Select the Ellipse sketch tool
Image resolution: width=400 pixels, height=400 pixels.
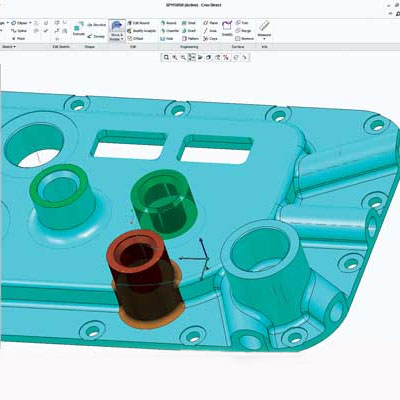pos(20,23)
